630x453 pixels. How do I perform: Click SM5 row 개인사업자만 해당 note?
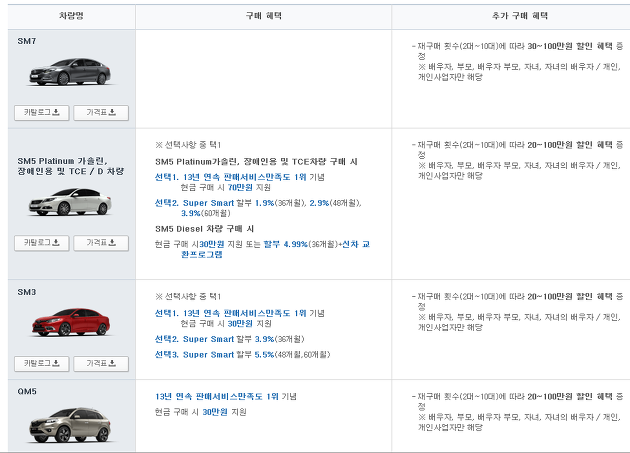point(450,176)
